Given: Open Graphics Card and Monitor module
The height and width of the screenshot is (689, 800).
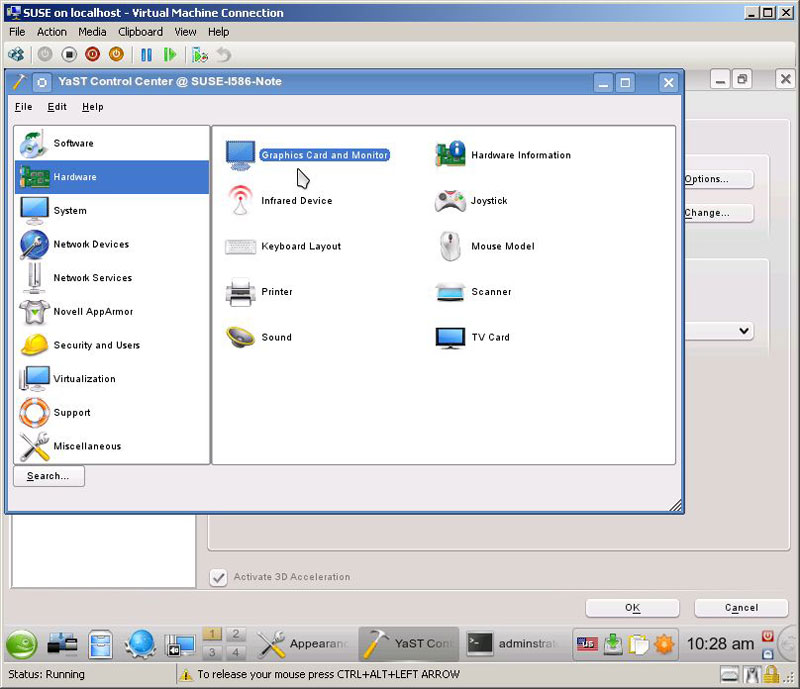Looking at the screenshot, I should pyautogui.click(x=308, y=155).
